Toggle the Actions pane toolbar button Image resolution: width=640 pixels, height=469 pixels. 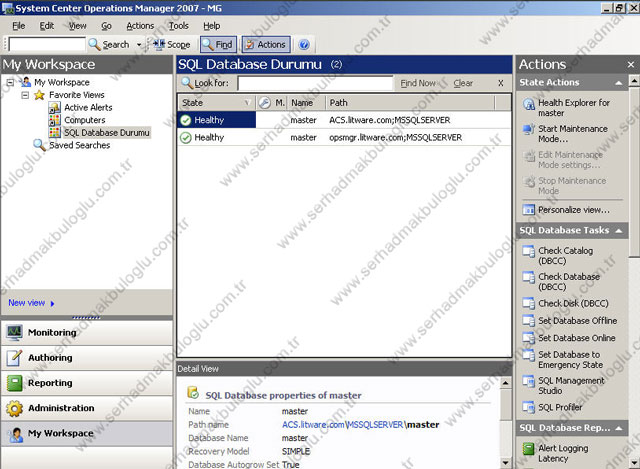tap(265, 45)
